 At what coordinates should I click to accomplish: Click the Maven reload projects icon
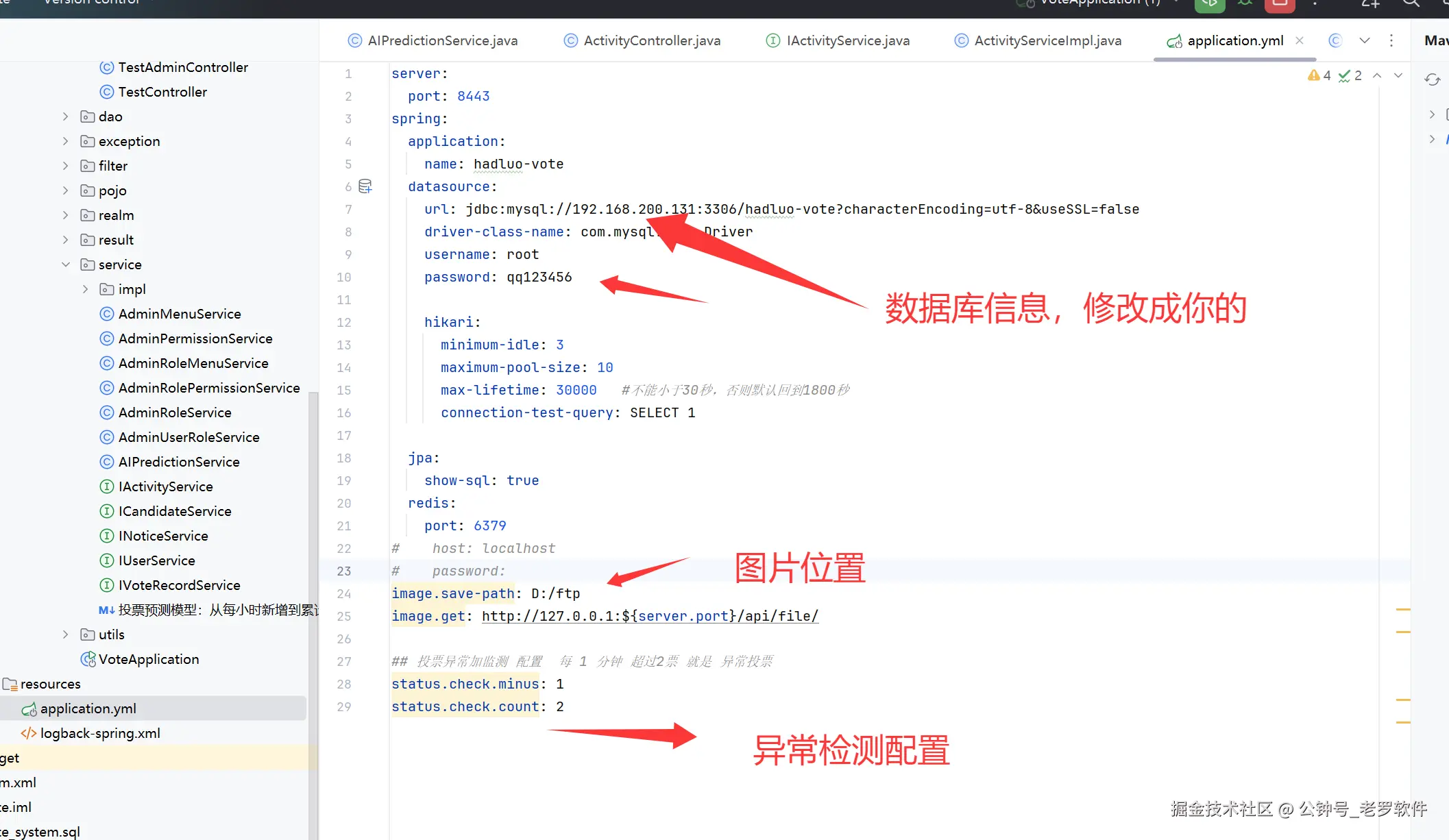pyautogui.click(x=1433, y=79)
